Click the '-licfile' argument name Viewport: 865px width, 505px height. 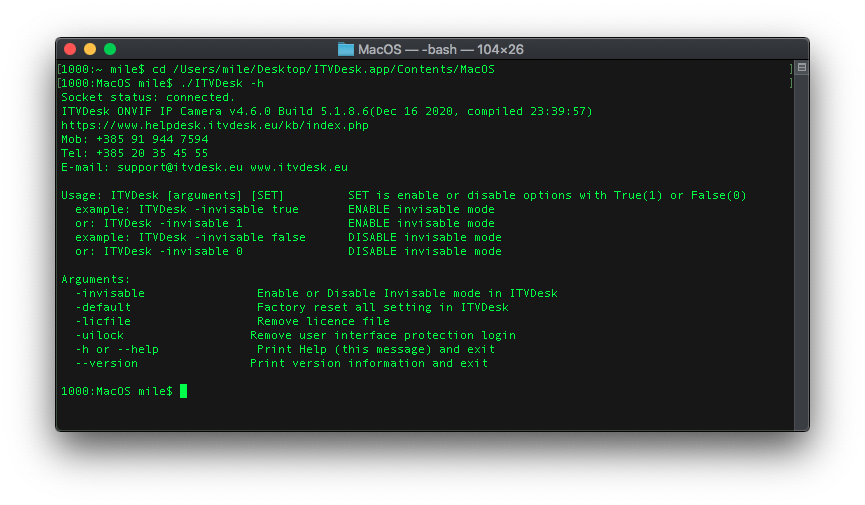[103, 321]
